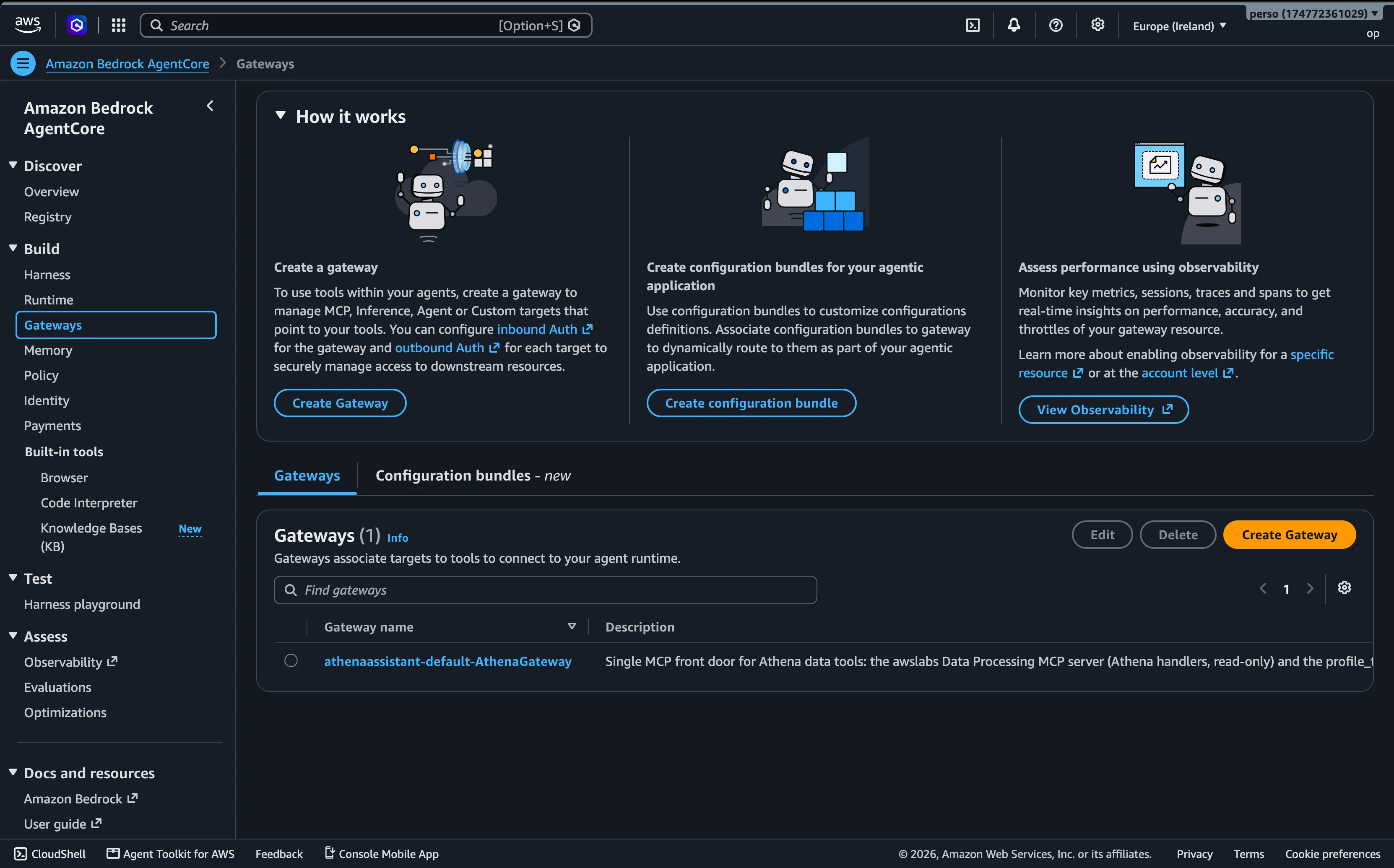Open the help question mark icon

tap(1055, 25)
